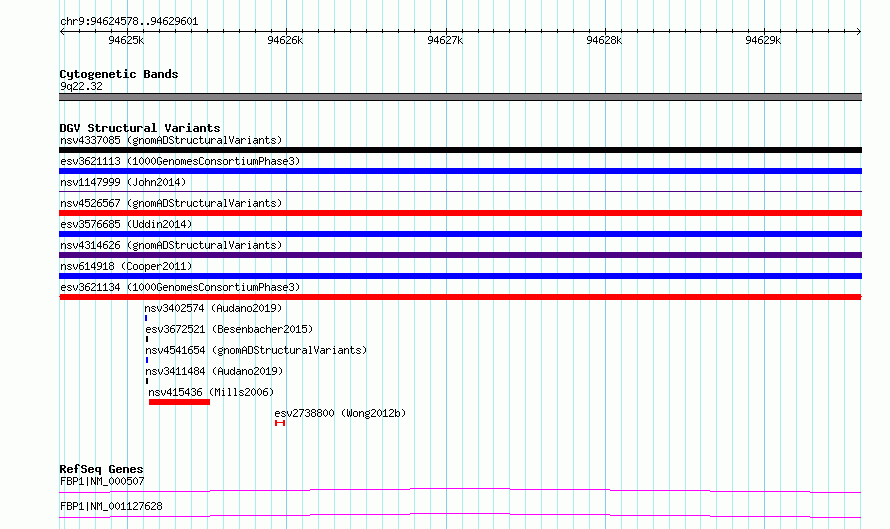Click the esv3672521 Besenbacher2015 black tick
This screenshot has width=890, height=529.
point(147,339)
